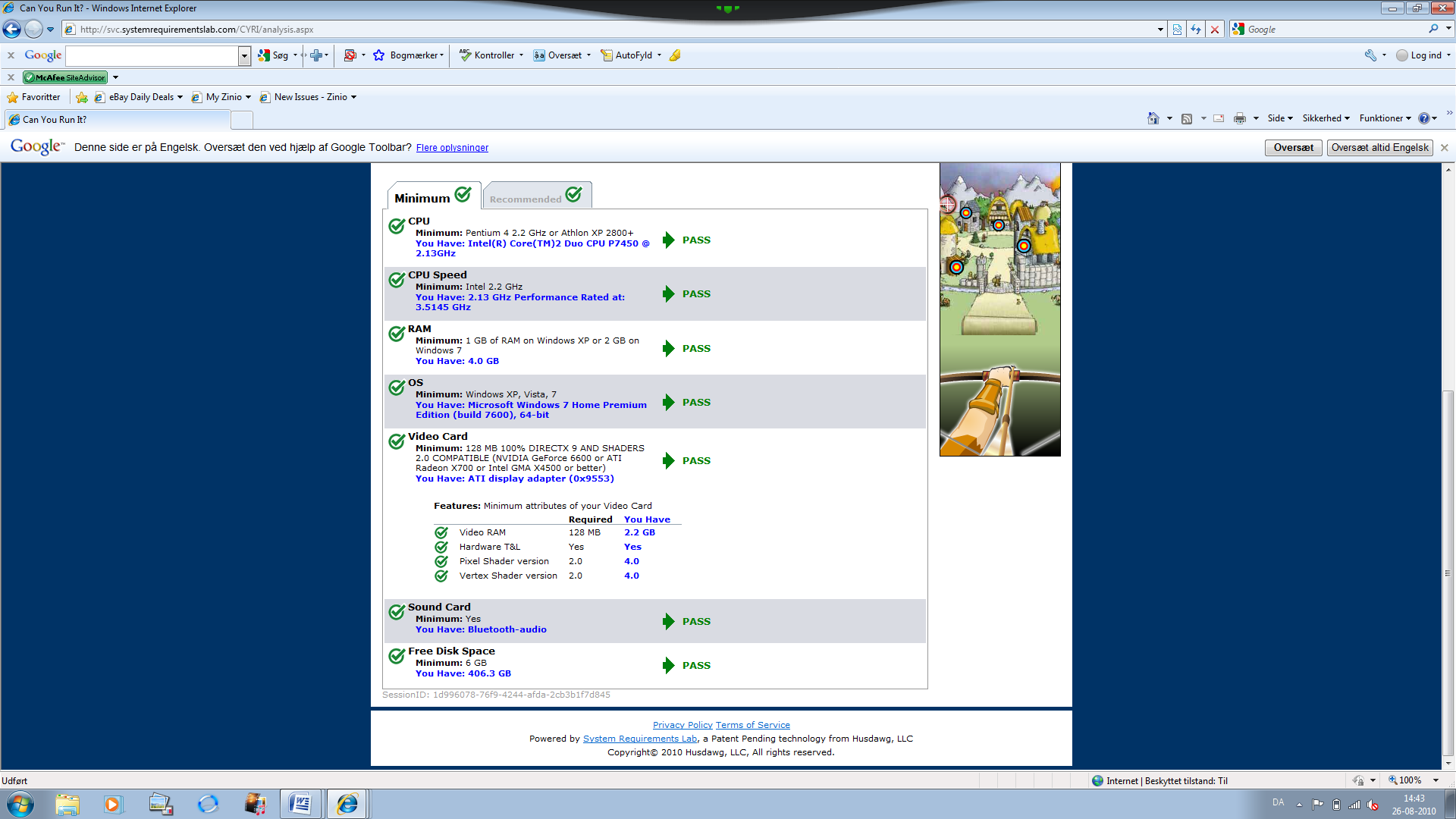The image size is (1456, 819).
Task: Open the address bar history dropdown
Action: (1160, 30)
